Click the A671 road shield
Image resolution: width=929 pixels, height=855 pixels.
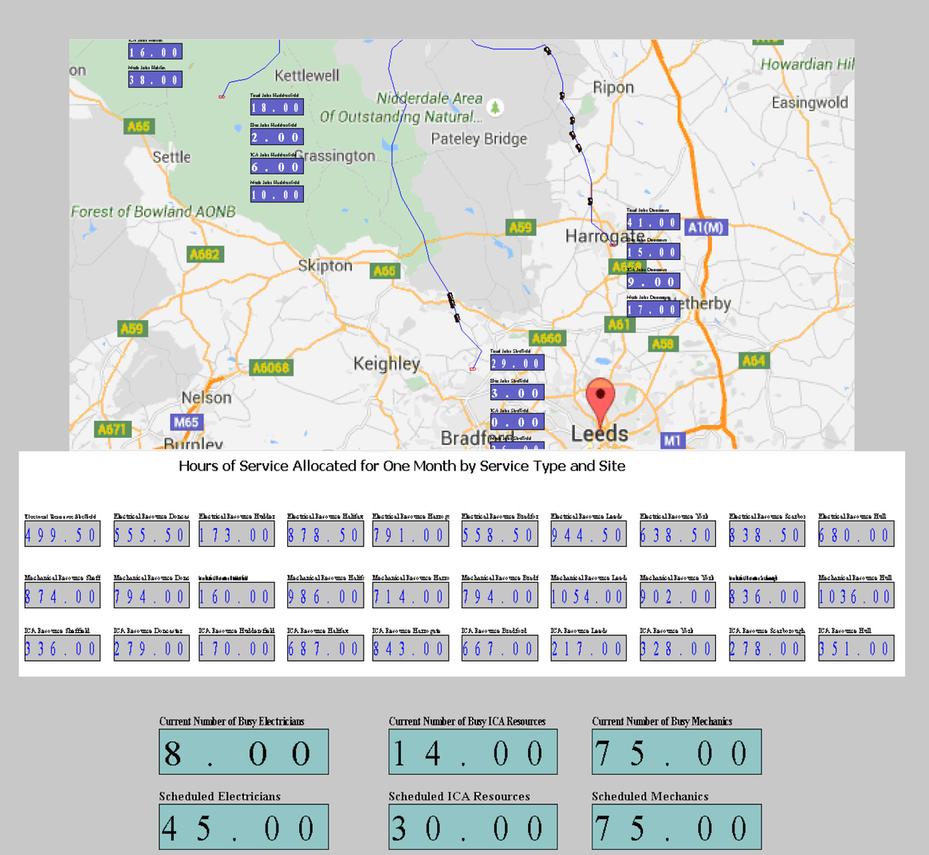113,429
